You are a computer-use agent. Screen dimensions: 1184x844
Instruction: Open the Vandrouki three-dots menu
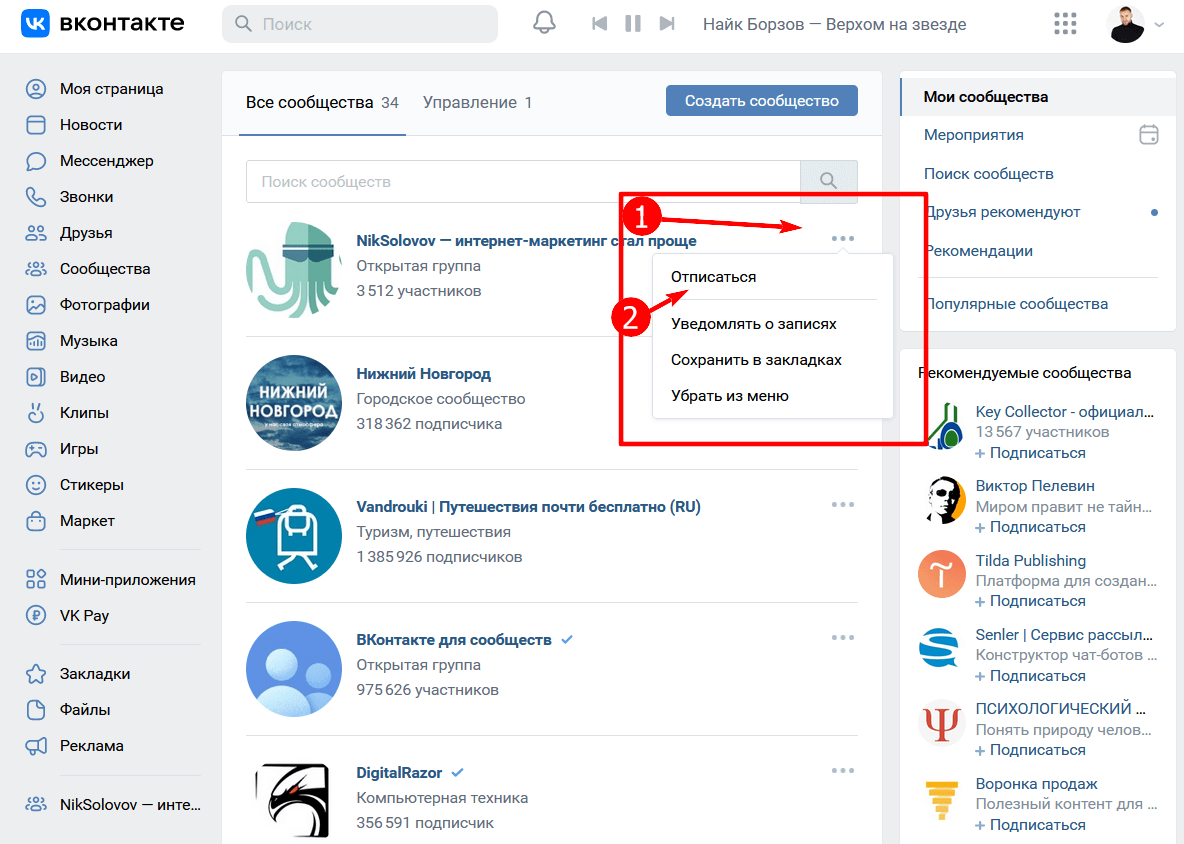(x=843, y=504)
